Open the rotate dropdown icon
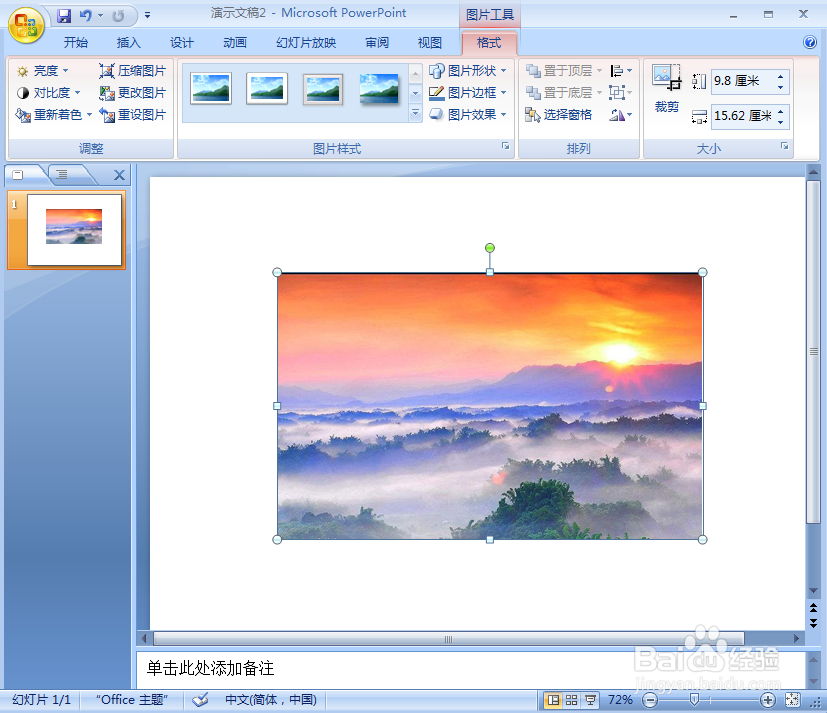The width and height of the screenshot is (827, 713). [621, 114]
